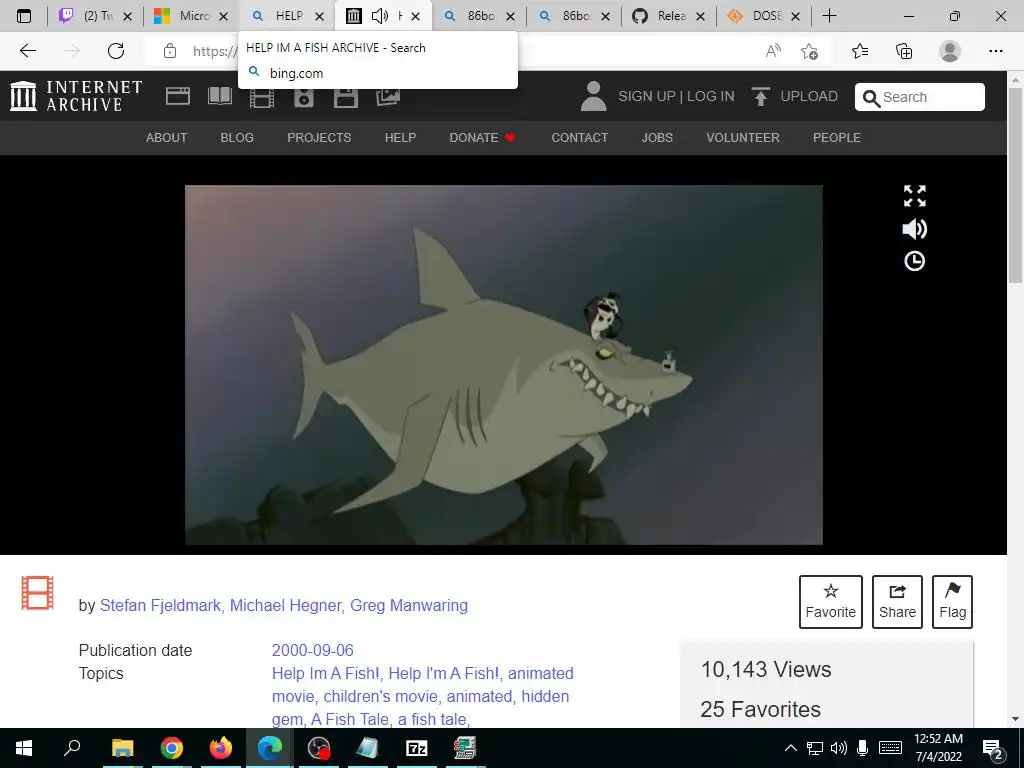Open the taskbar clock and date
1024x768 pixels.
938,748
